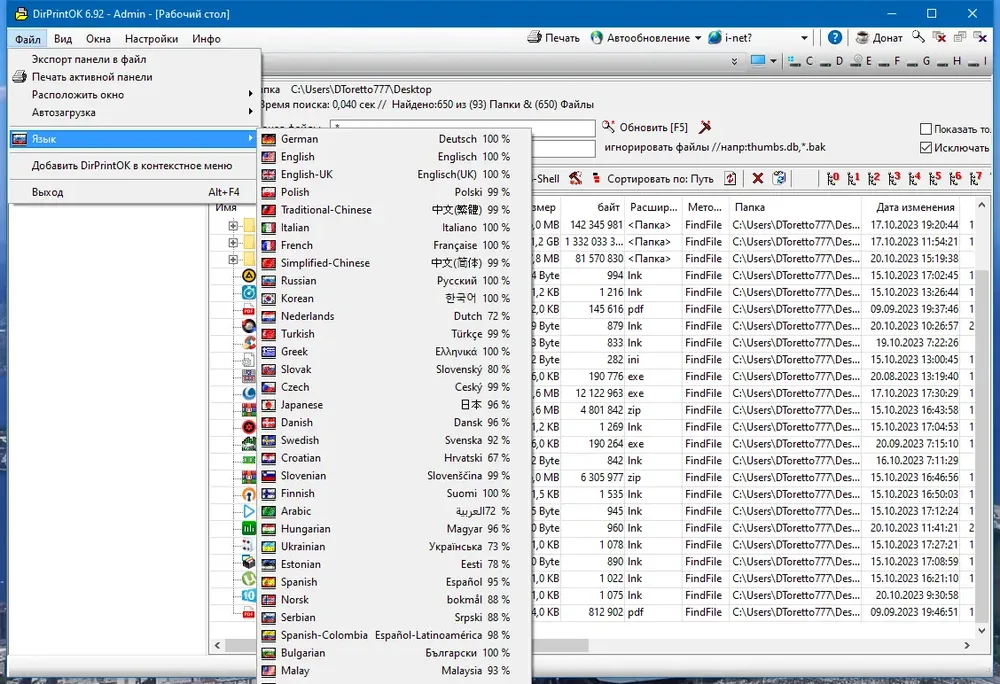The width and height of the screenshot is (1000, 684).
Task: Click the refresh document icon right of red X
Action: [x=779, y=178]
